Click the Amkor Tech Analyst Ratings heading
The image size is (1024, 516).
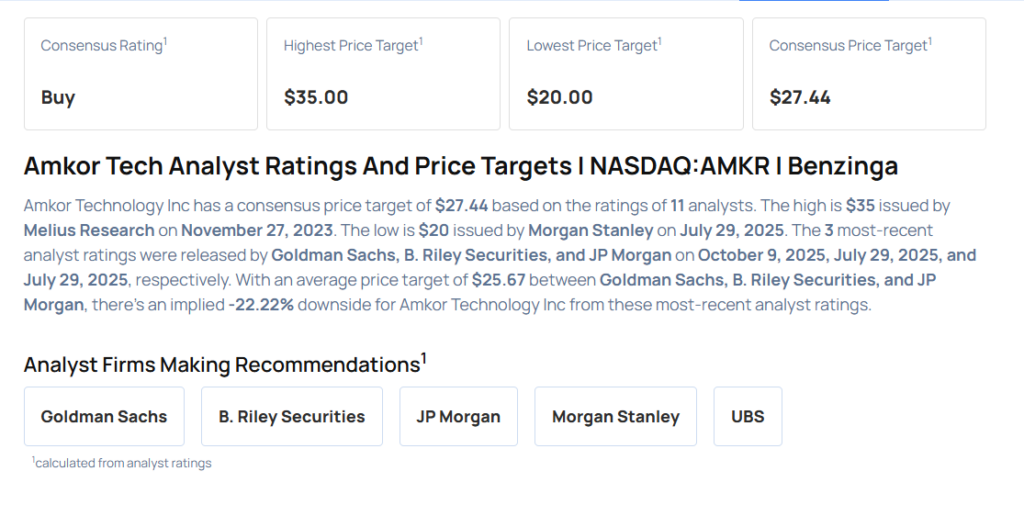pyautogui.click(x=460, y=165)
